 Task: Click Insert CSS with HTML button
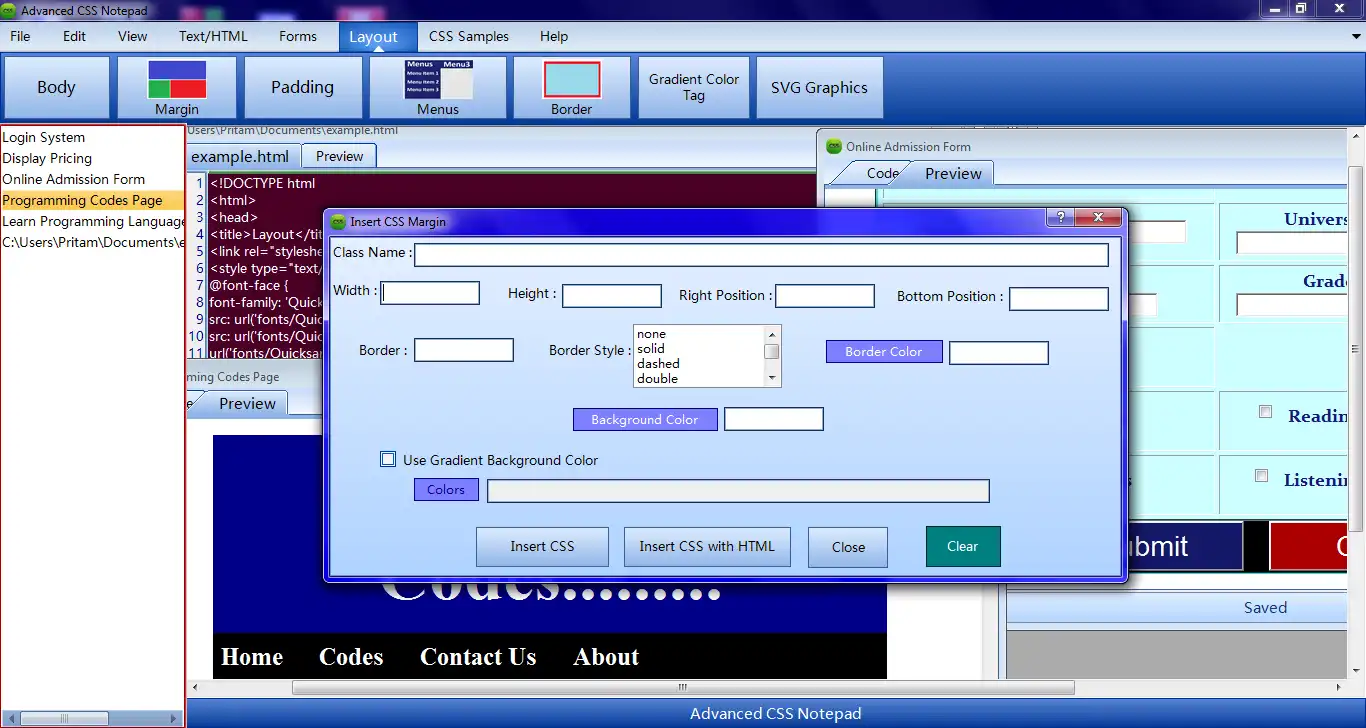707,546
